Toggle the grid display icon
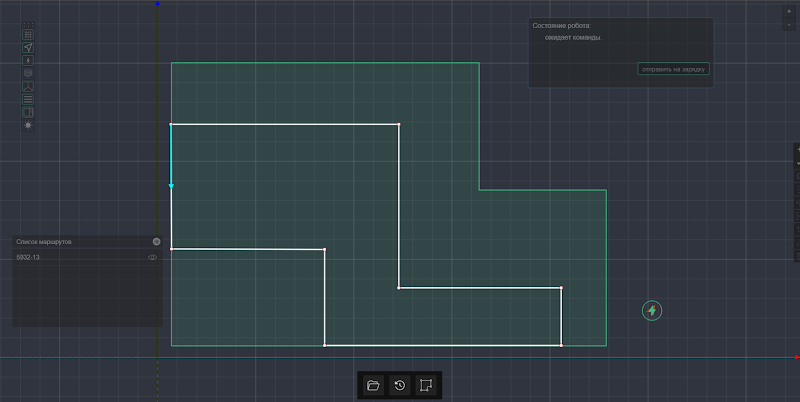800x402 pixels. coord(28,35)
